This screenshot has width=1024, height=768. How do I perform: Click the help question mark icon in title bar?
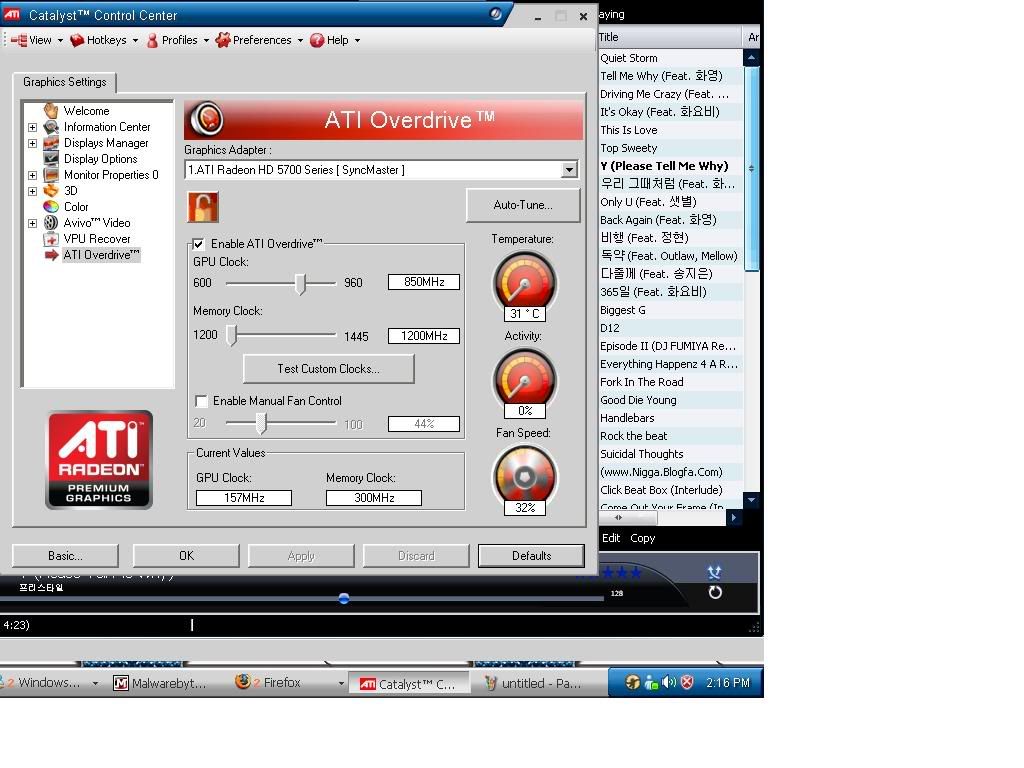[x=497, y=15]
